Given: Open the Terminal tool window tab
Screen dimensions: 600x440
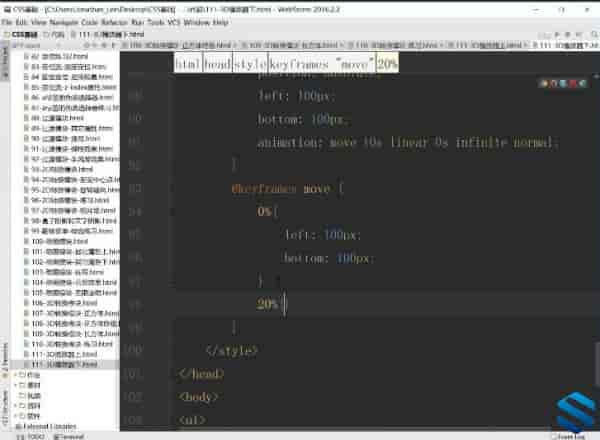Looking at the screenshot, I should coord(69,437).
